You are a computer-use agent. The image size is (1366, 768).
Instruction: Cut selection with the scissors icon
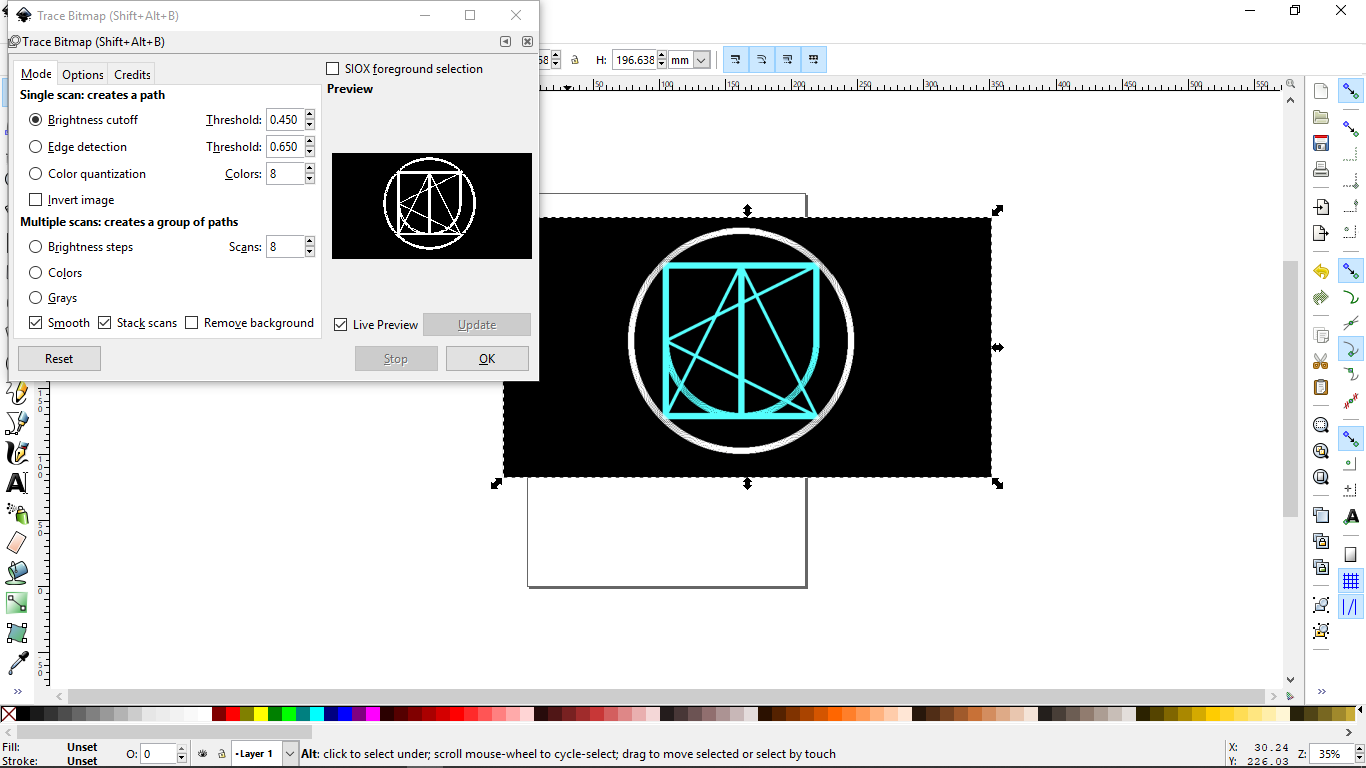click(1321, 361)
